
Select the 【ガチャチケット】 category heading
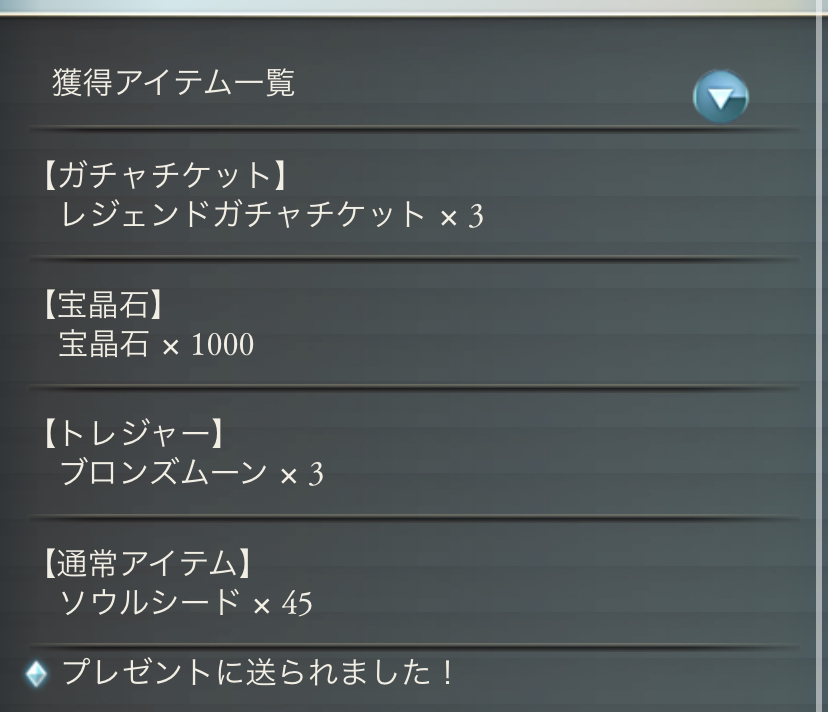(165, 176)
